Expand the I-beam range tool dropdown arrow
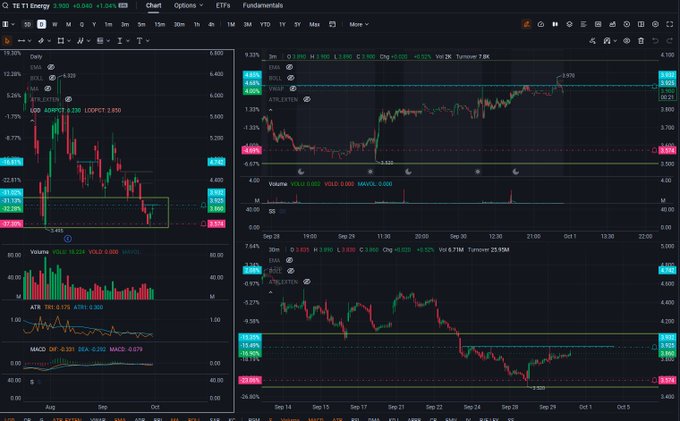This screenshot has width=680, height=421. pos(128,41)
